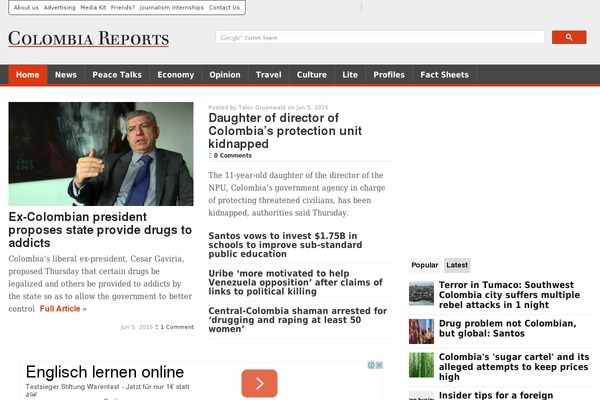Open the Advertising link
The height and width of the screenshot is (400, 600).
pos(59,7)
